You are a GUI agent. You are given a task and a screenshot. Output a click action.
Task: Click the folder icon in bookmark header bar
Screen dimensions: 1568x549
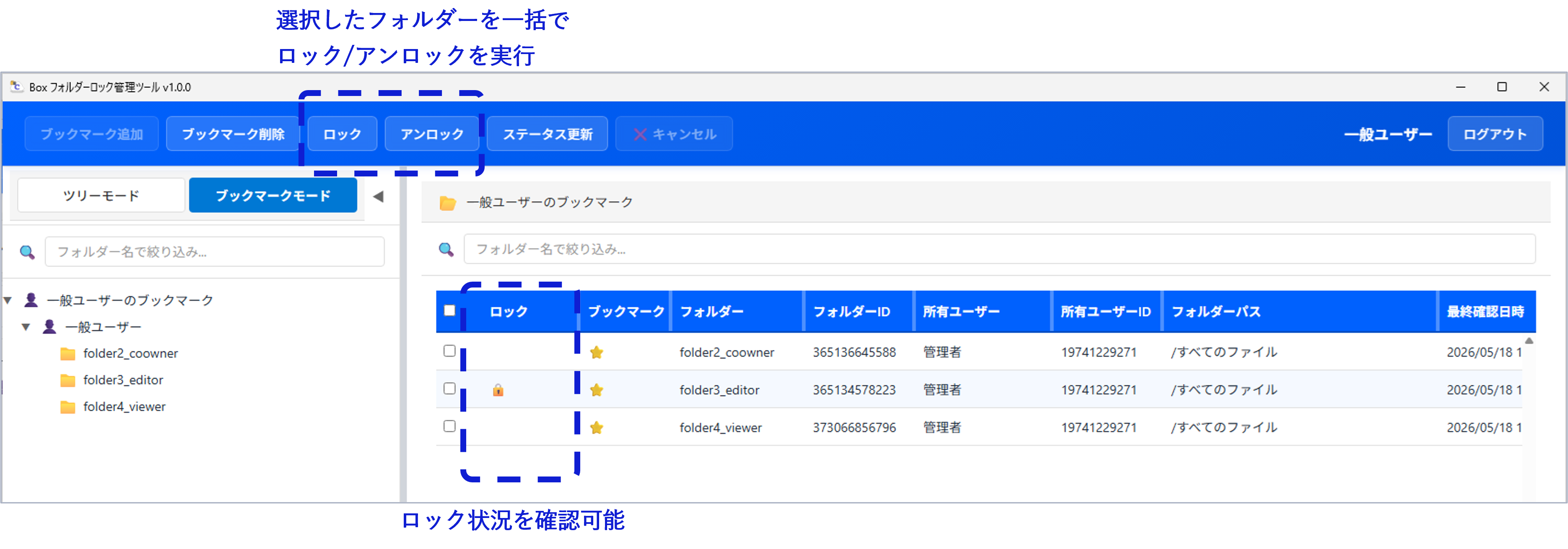[447, 203]
